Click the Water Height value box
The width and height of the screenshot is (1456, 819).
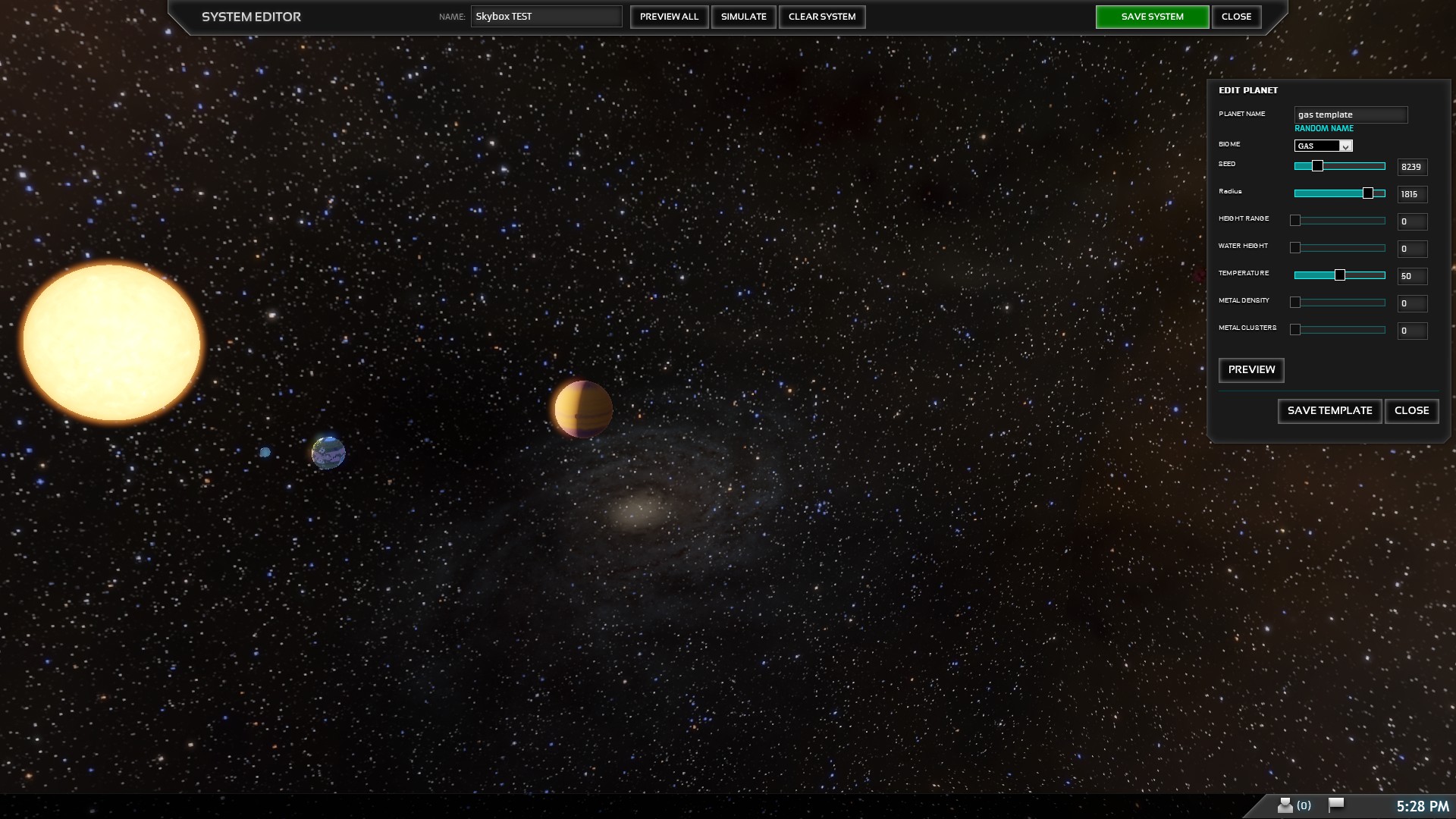point(1412,249)
